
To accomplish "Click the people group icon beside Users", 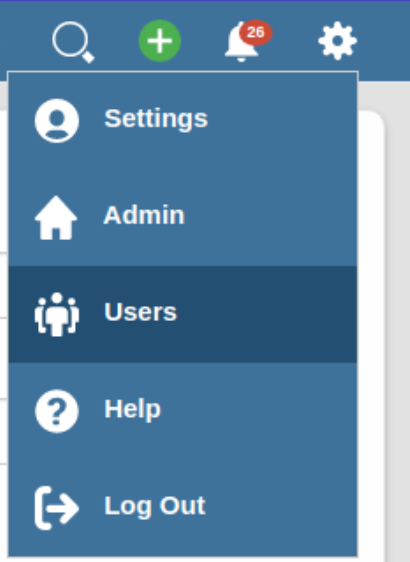I will [x=57, y=315].
